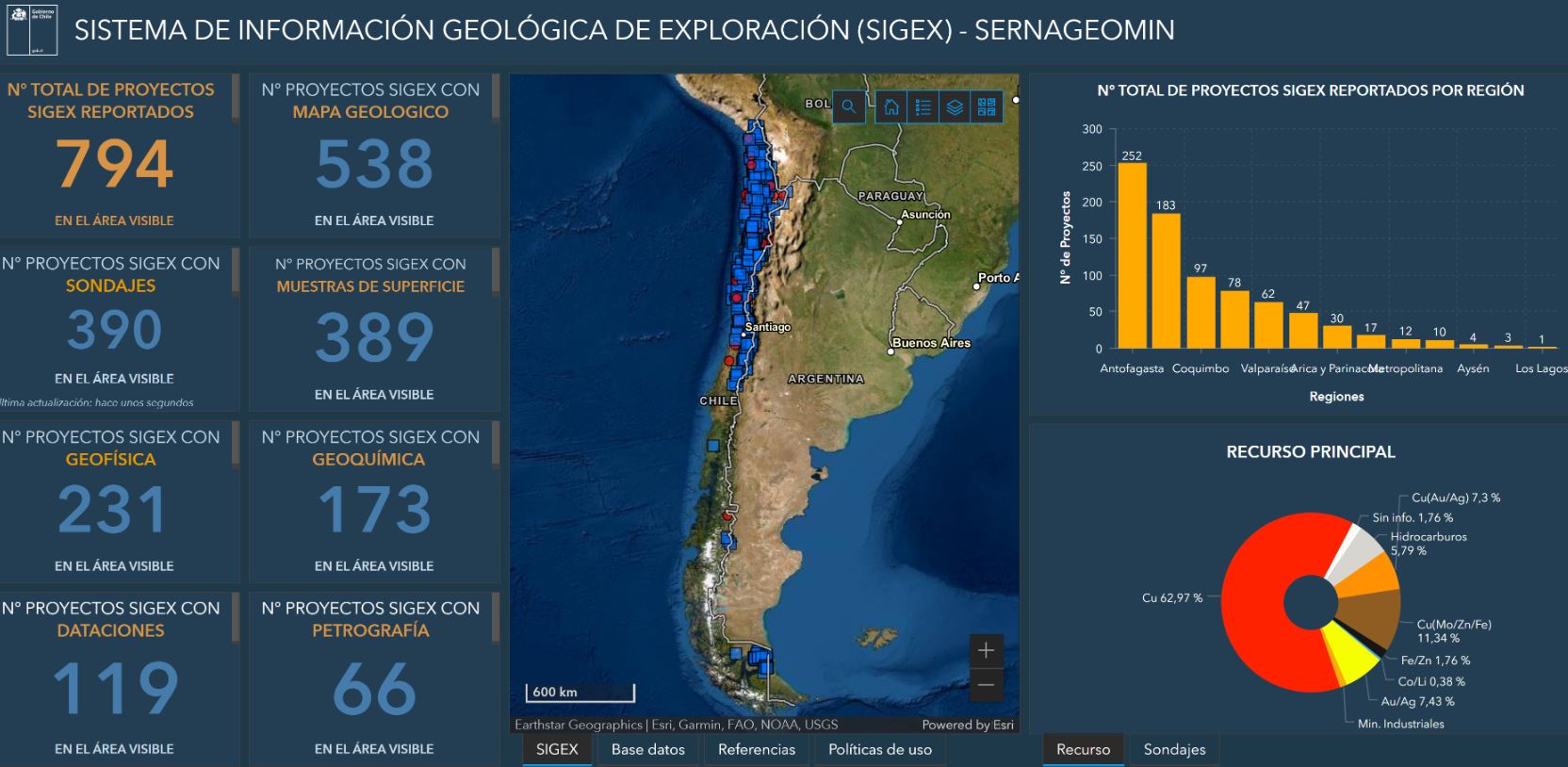Click the Muestras de Superficie value 389
This screenshot has height=767, width=1568.
click(x=374, y=337)
